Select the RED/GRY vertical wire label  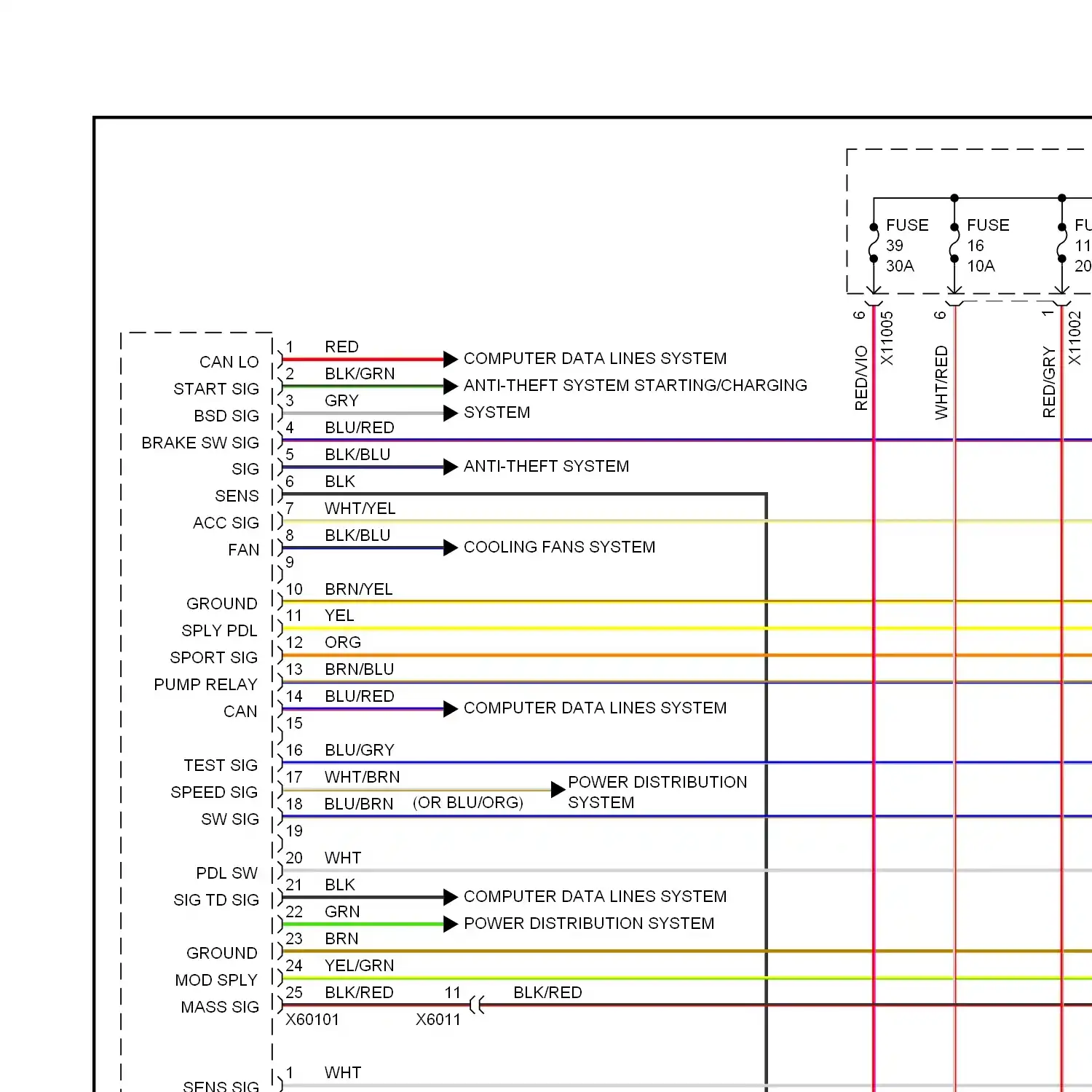[1049, 382]
